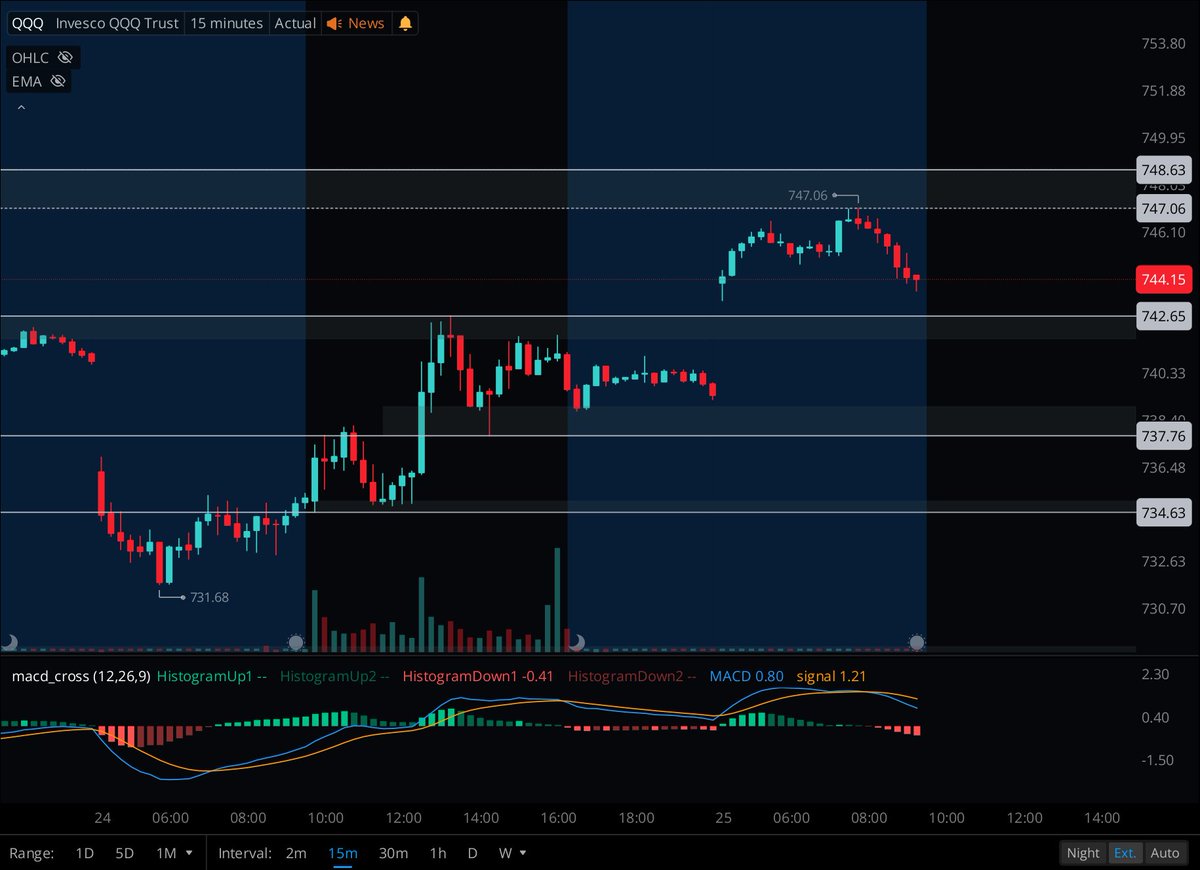Open the 1M range dropdown
The width and height of the screenshot is (1200, 870).
(174, 853)
